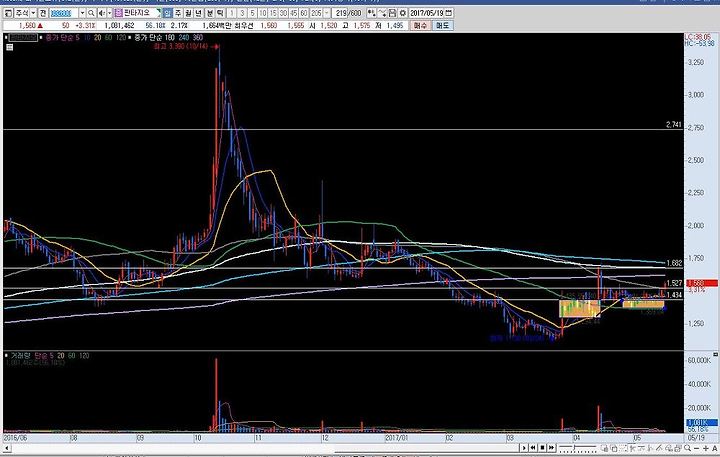Click the 판타지오 stock name label
This screenshot has width=720, height=457.
[137, 13]
